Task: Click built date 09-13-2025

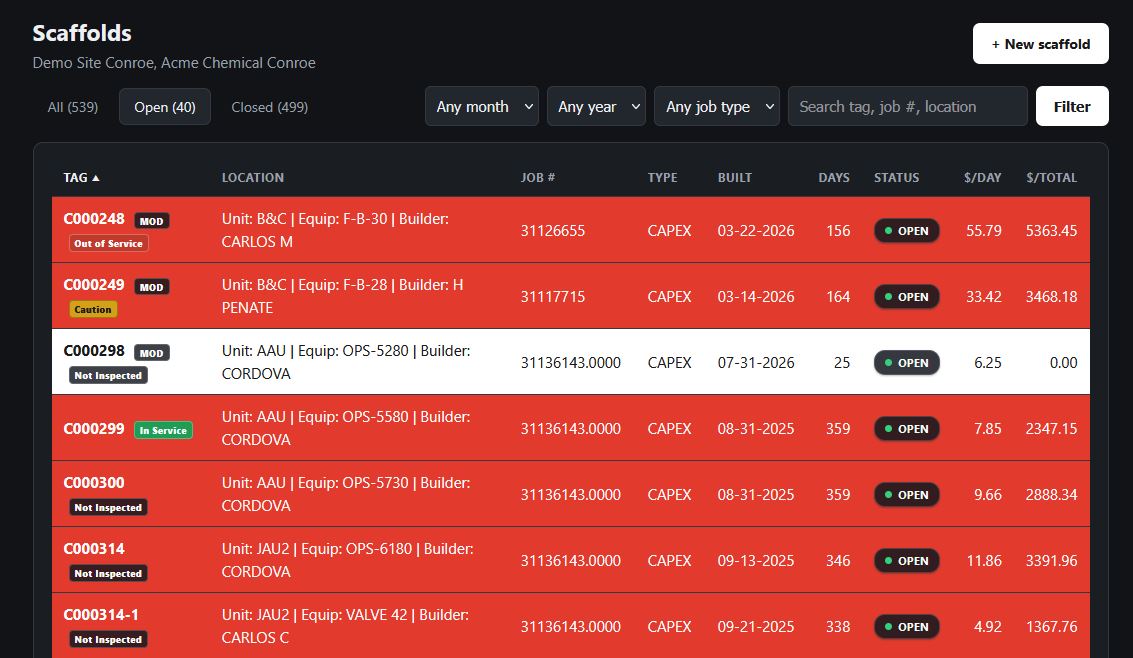Action: tap(756, 561)
